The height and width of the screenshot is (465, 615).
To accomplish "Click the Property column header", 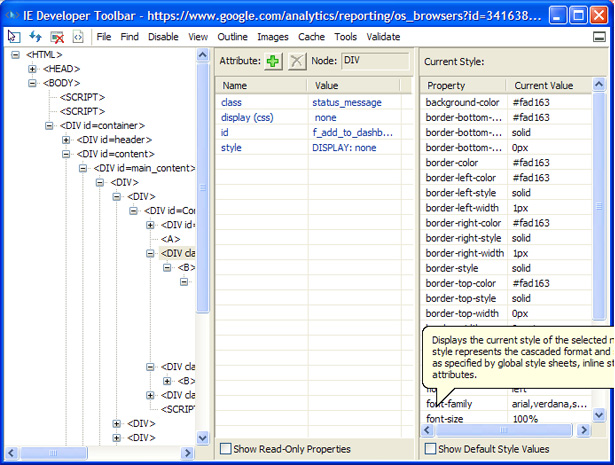I will pos(463,85).
